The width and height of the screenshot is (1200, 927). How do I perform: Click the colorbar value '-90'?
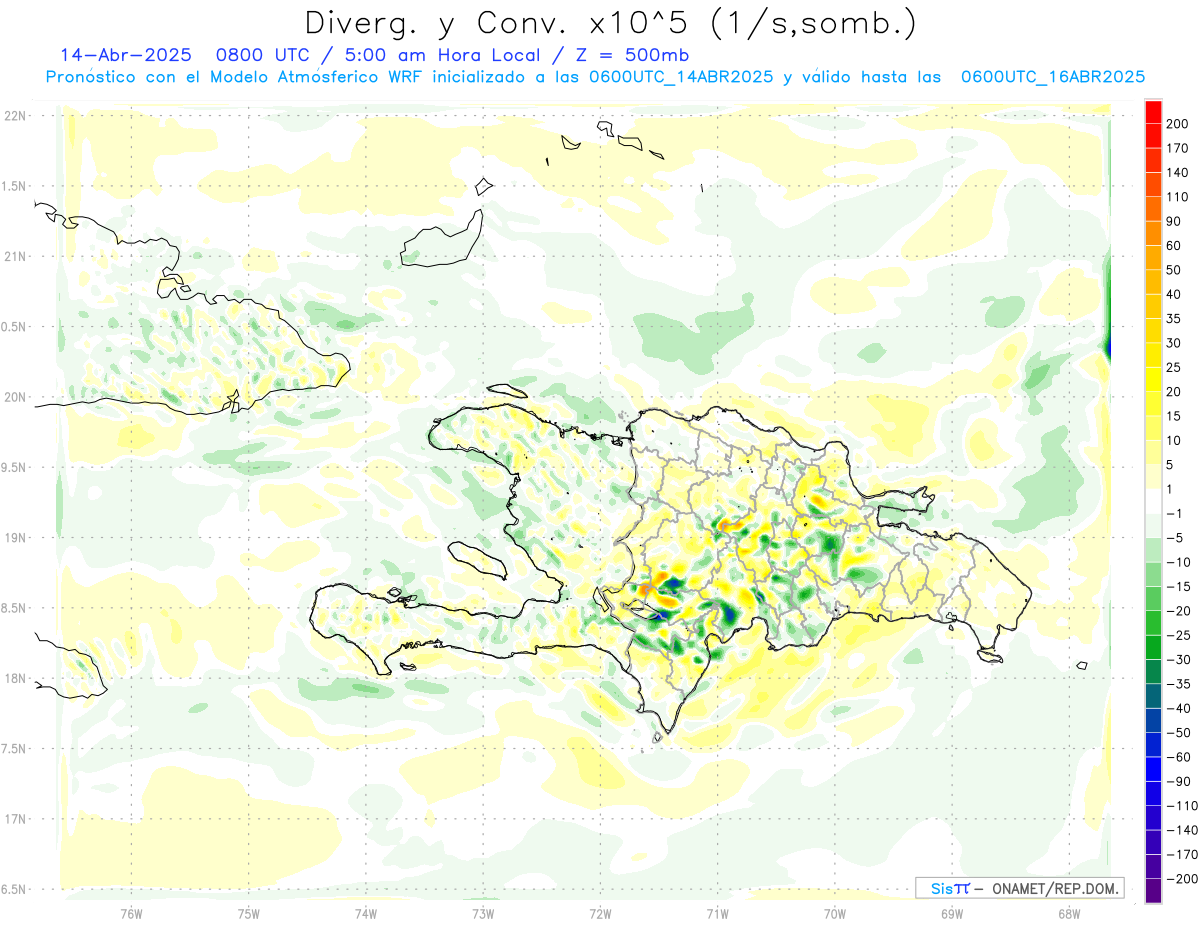[1178, 781]
